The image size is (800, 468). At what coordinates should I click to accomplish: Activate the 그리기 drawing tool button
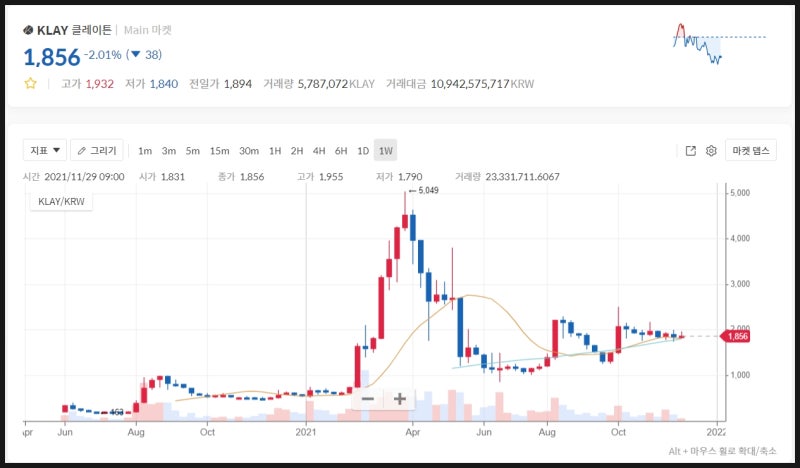click(96, 150)
